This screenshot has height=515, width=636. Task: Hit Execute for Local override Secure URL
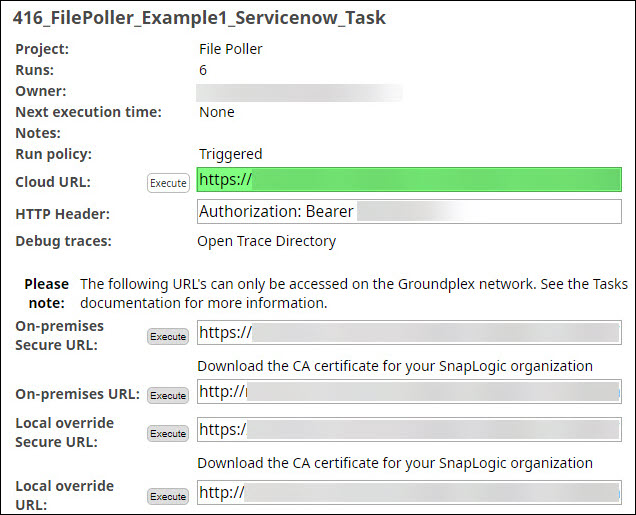pyautogui.click(x=168, y=434)
